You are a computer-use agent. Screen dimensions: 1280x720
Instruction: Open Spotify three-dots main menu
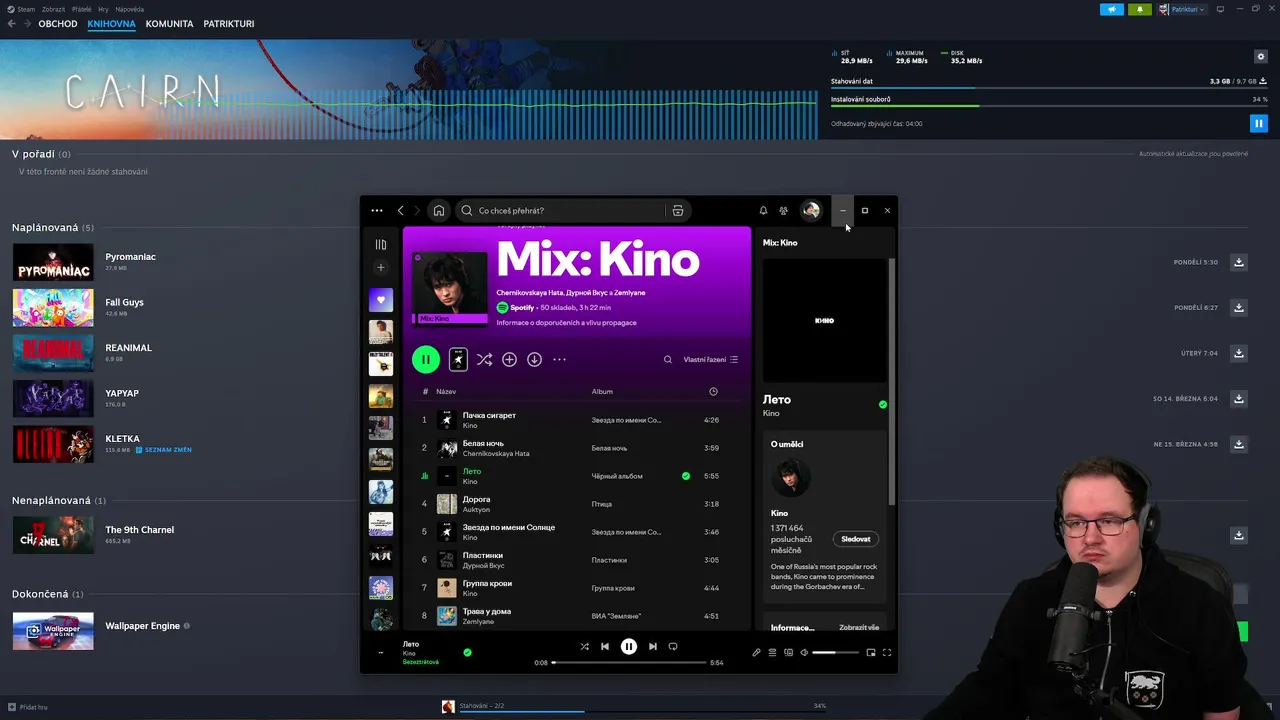pyautogui.click(x=376, y=210)
